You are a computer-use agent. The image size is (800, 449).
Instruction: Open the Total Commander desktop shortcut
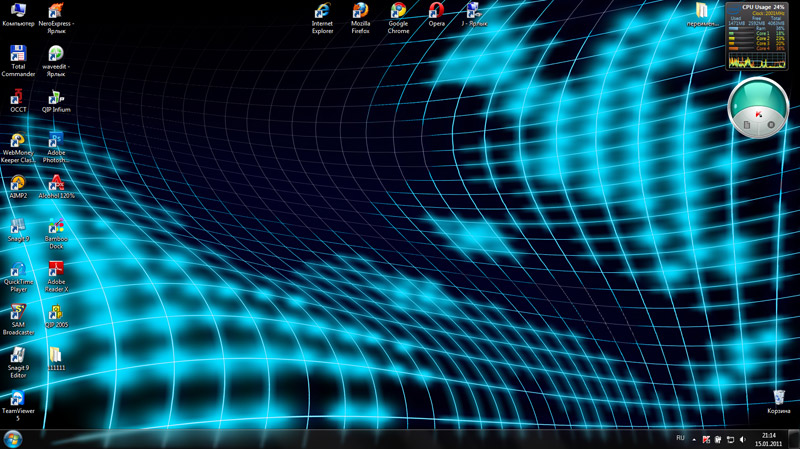pyautogui.click(x=18, y=55)
